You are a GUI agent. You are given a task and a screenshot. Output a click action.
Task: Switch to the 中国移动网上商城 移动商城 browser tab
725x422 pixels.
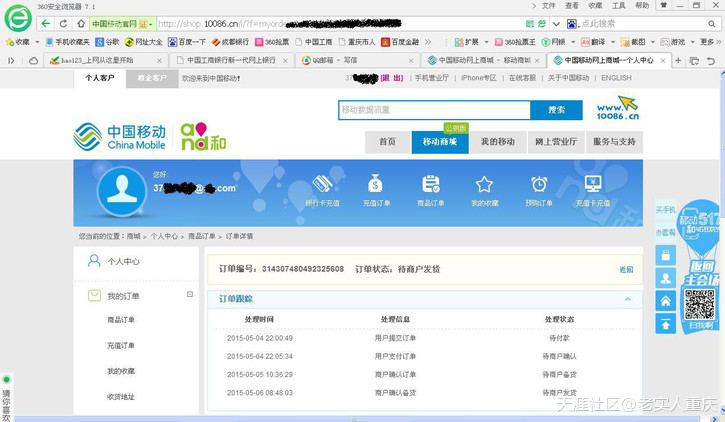pyautogui.click(x=483, y=61)
